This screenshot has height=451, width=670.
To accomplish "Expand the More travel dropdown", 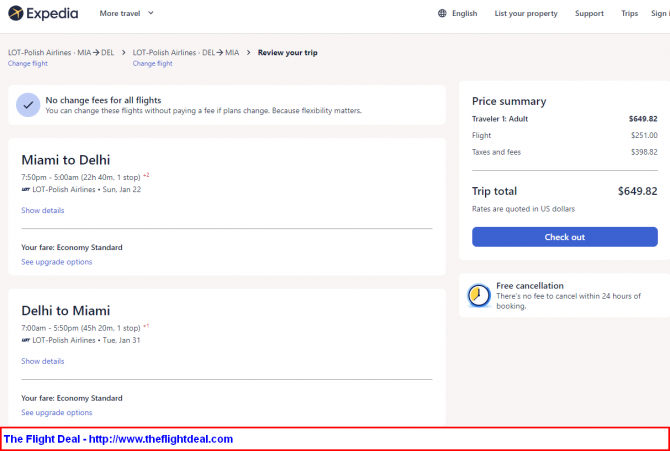I will 126,13.
